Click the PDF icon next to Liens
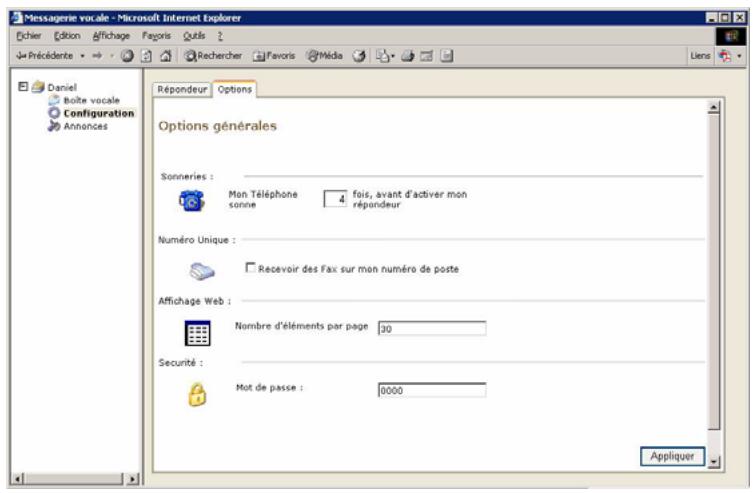This screenshot has height=493, width=756. [724, 56]
